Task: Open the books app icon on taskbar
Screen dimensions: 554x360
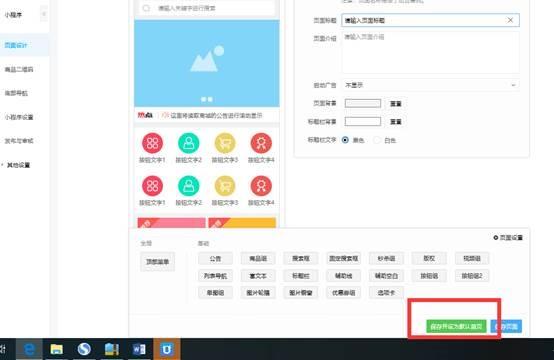Action: click(x=112, y=349)
